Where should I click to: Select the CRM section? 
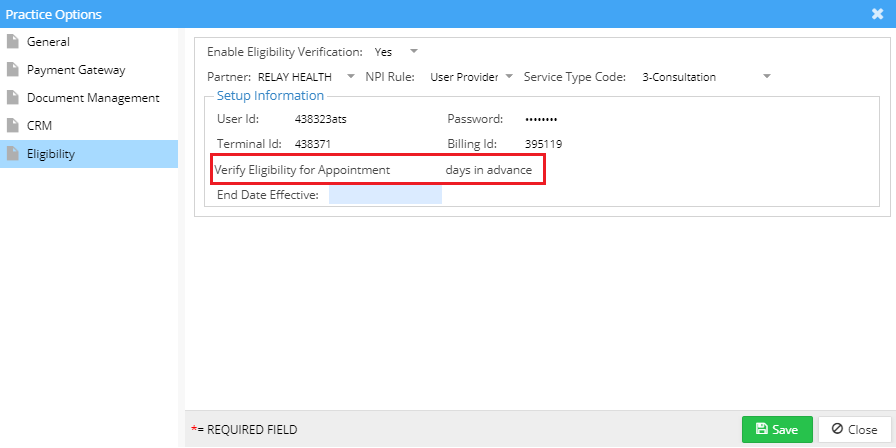39,126
